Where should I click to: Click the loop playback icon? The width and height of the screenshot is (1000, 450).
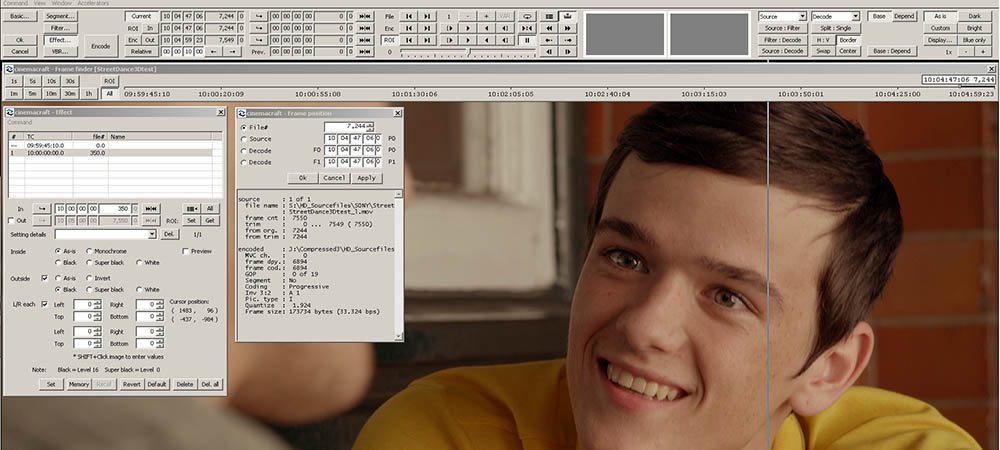(527, 16)
